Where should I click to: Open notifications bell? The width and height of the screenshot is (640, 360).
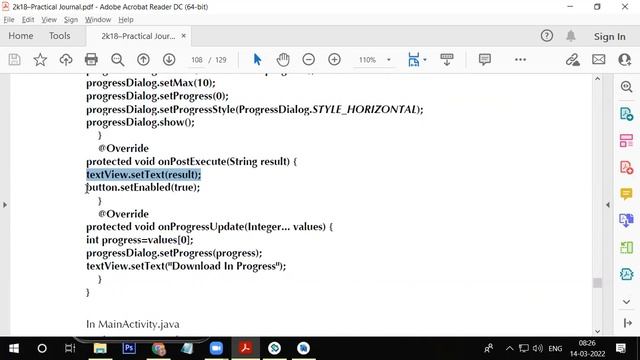[571, 36]
